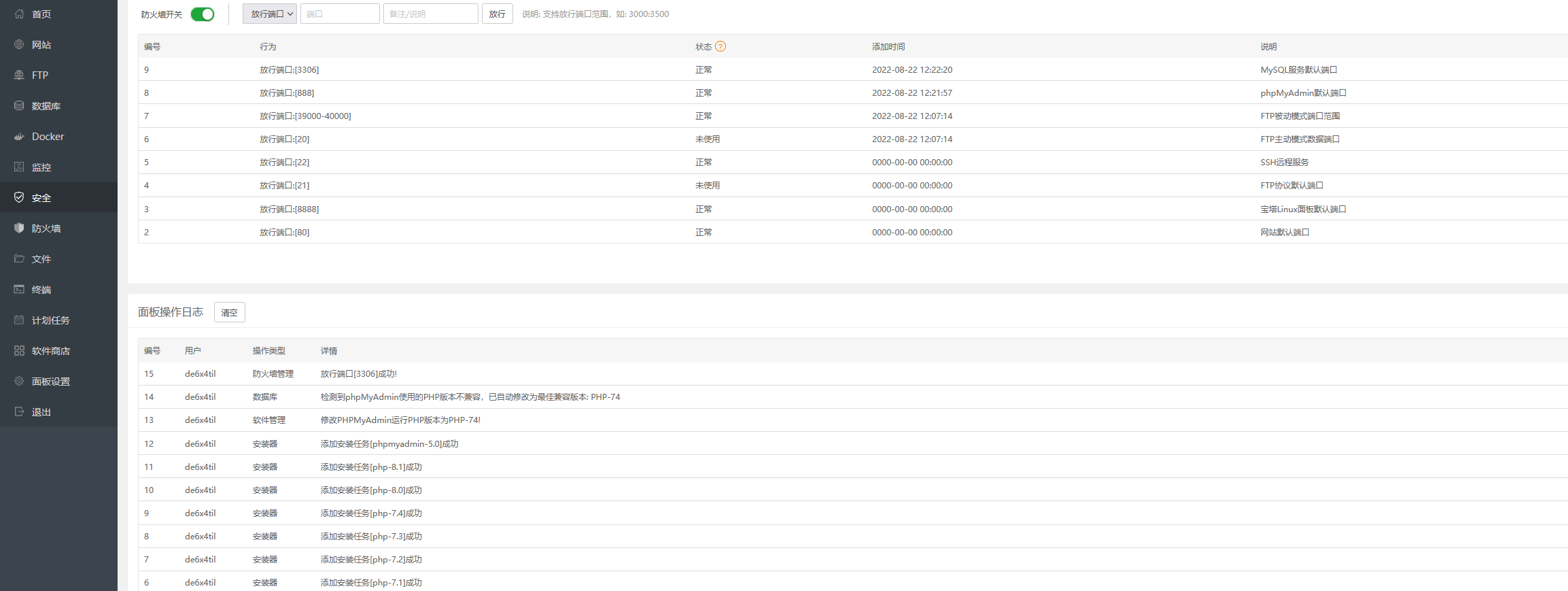Click the 放行端口:[22] cell
1568x591 pixels.
click(x=285, y=162)
